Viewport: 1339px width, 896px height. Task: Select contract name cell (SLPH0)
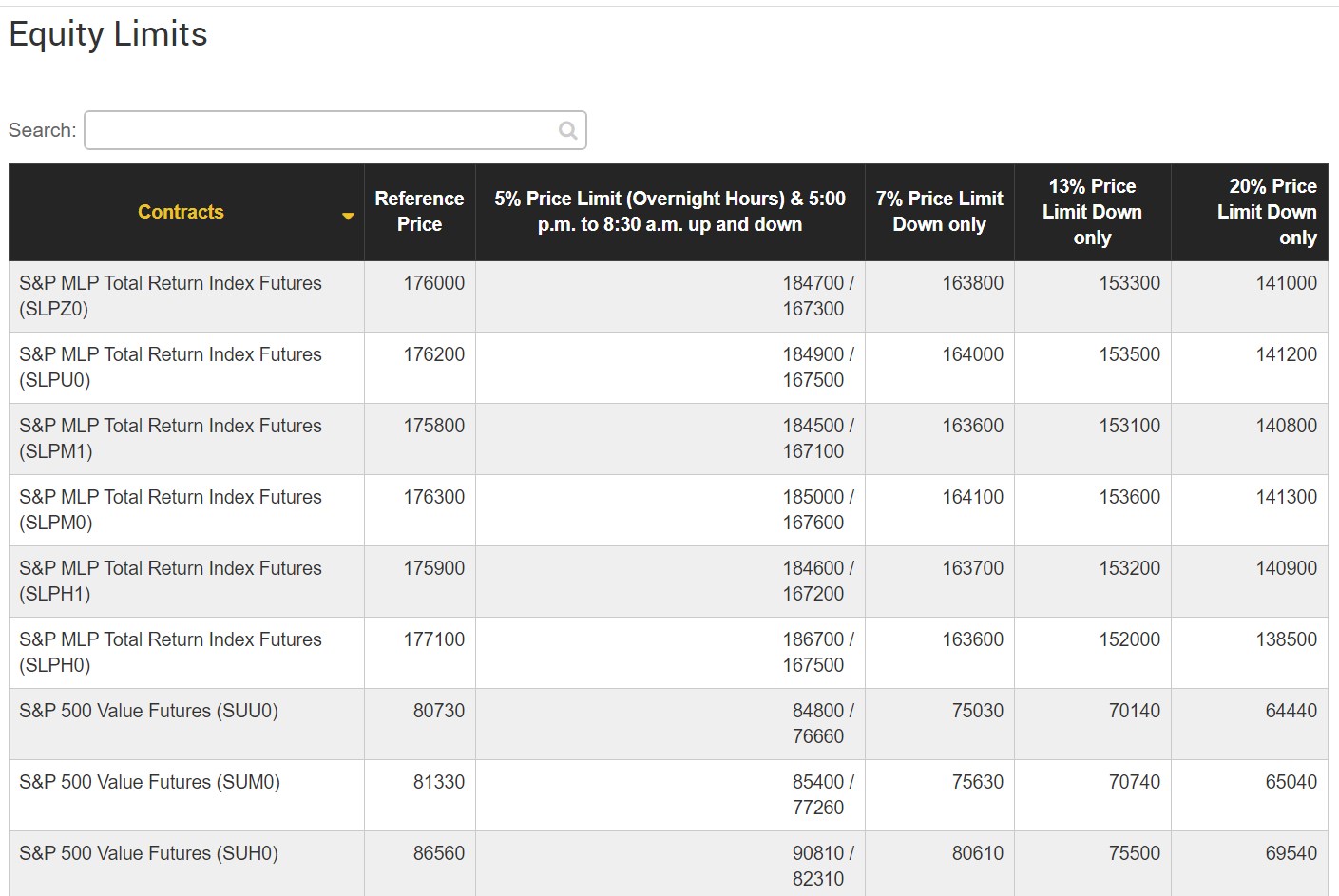[186, 653]
